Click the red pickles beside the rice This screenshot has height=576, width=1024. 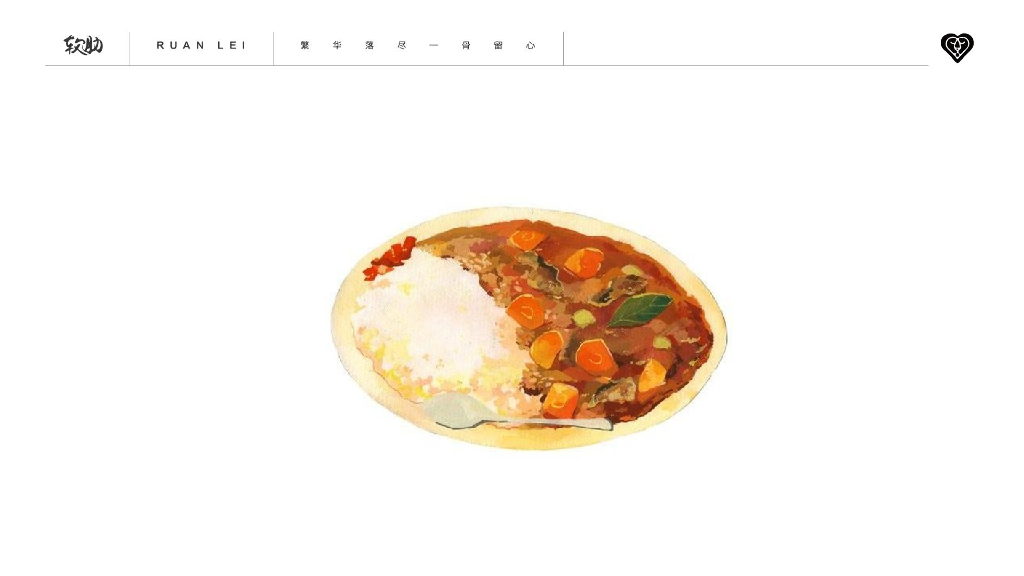(x=390, y=258)
